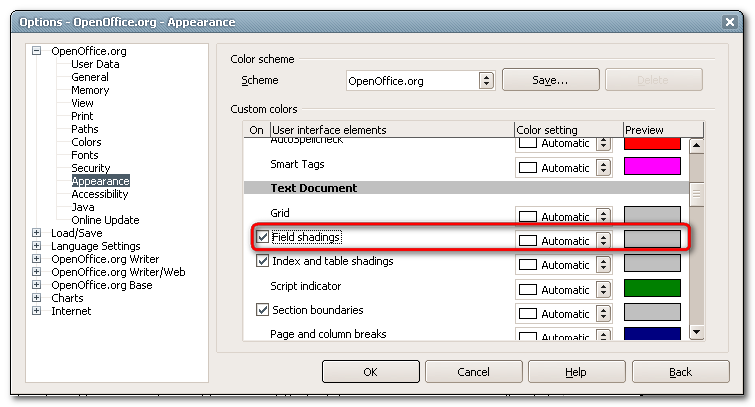Click the On column header
Viewport: 755px width, 407px height.
pyautogui.click(x=257, y=130)
